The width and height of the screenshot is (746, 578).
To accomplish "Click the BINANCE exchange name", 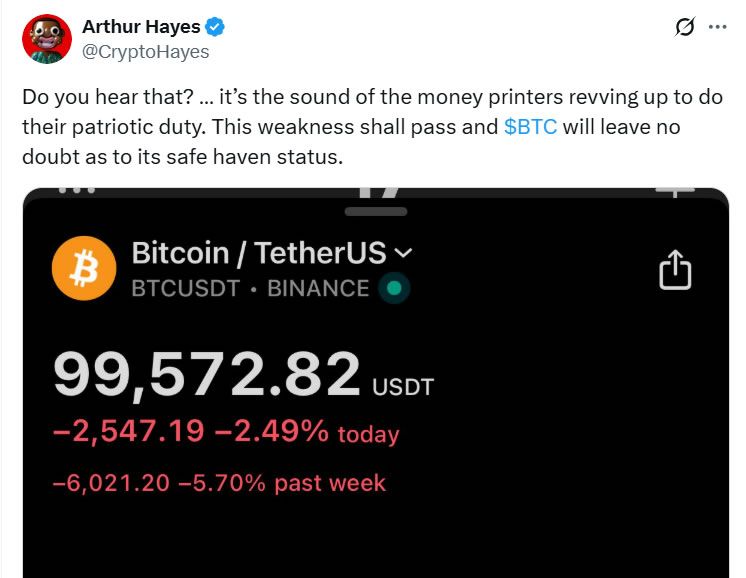I will 318,289.
